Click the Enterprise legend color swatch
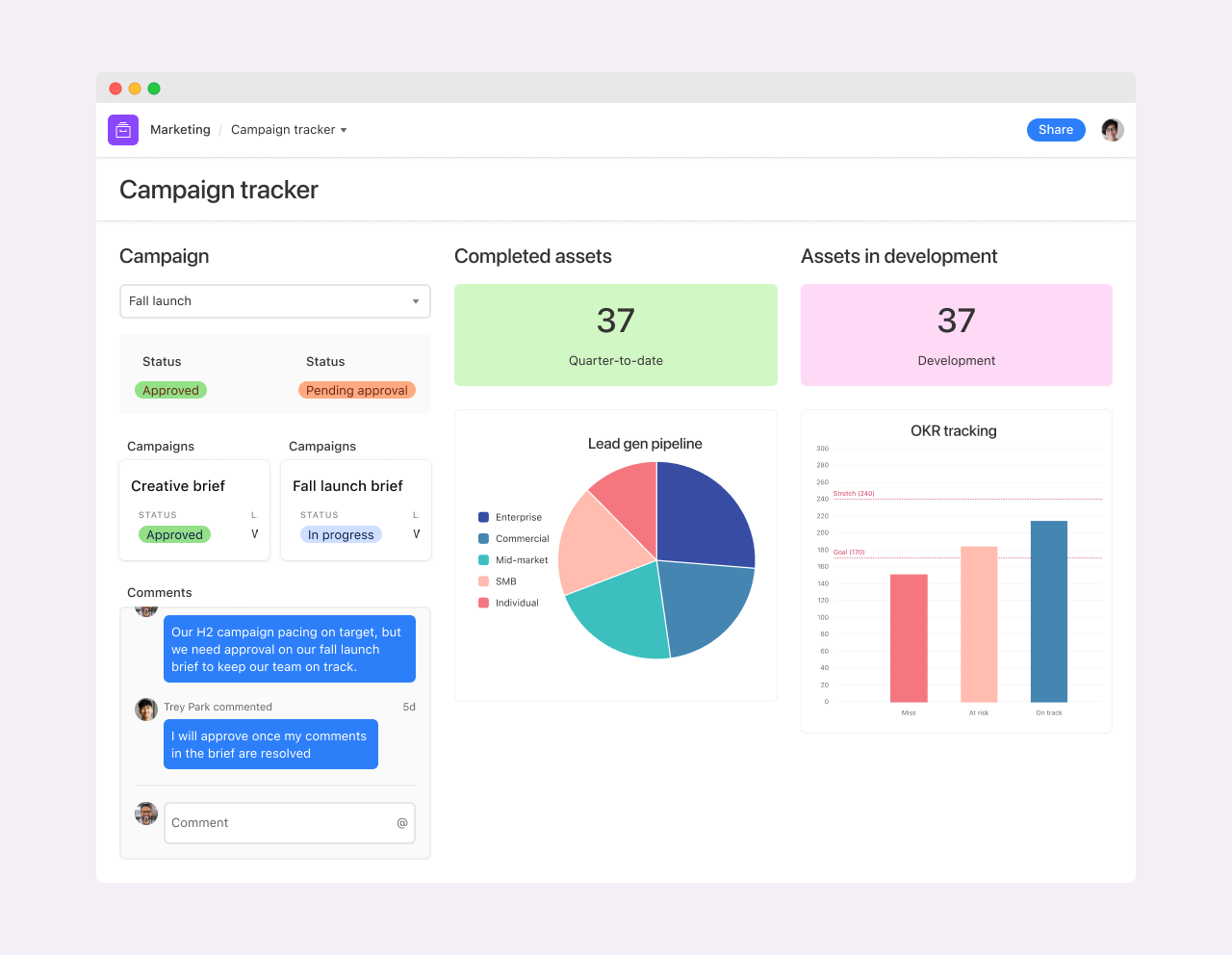Viewport: 1232px width, 955px height. tap(483, 517)
